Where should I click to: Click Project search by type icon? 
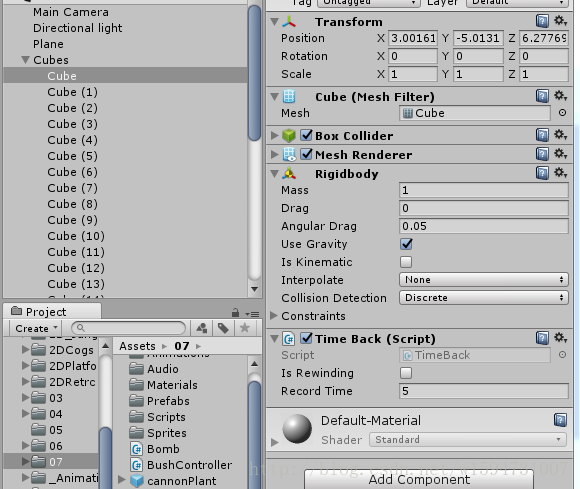[202, 328]
